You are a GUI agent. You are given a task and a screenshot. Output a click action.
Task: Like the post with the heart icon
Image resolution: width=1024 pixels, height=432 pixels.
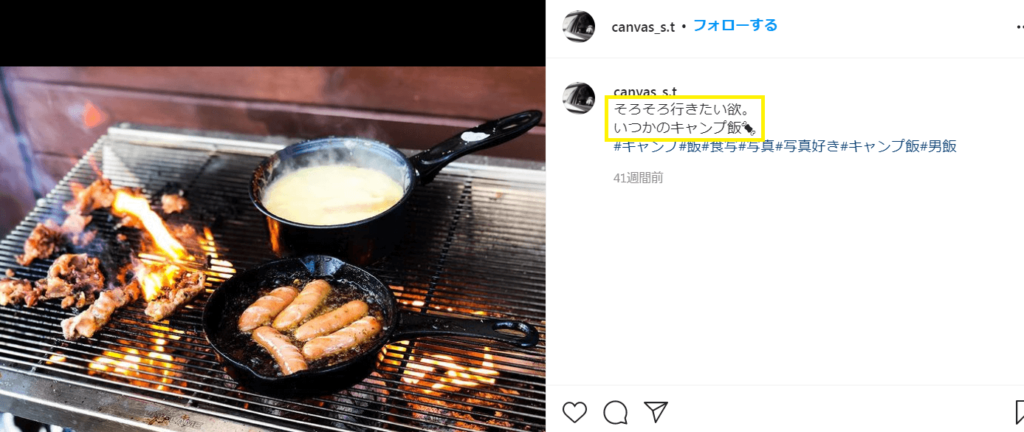(x=575, y=412)
